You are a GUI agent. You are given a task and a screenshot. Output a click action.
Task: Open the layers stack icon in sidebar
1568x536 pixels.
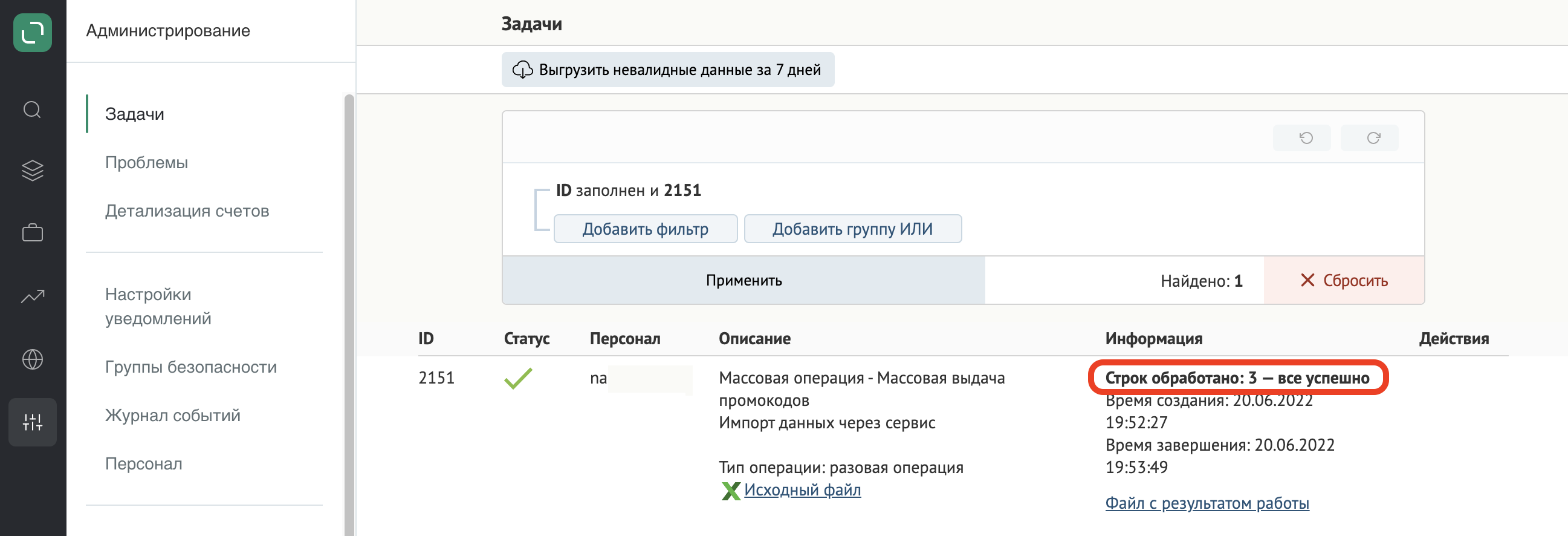[32, 171]
